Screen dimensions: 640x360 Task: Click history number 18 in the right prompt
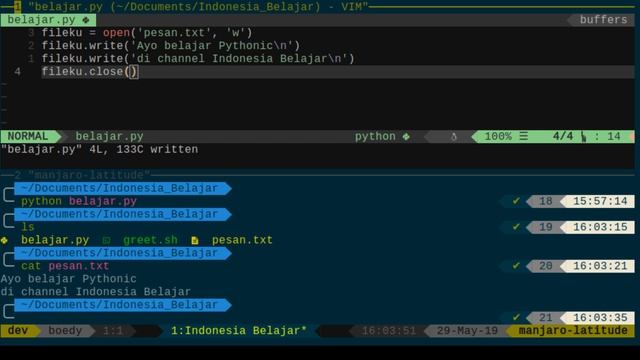546,201
